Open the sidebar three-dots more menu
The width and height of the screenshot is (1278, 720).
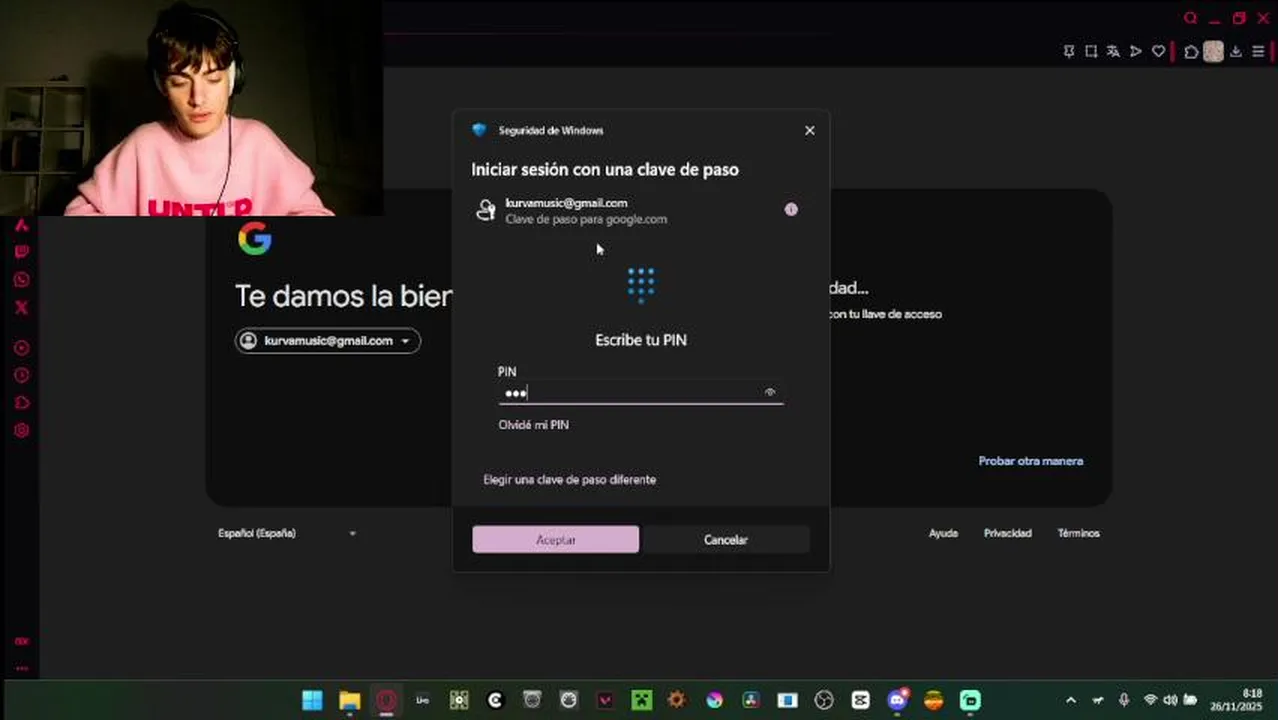pyautogui.click(x=22, y=668)
